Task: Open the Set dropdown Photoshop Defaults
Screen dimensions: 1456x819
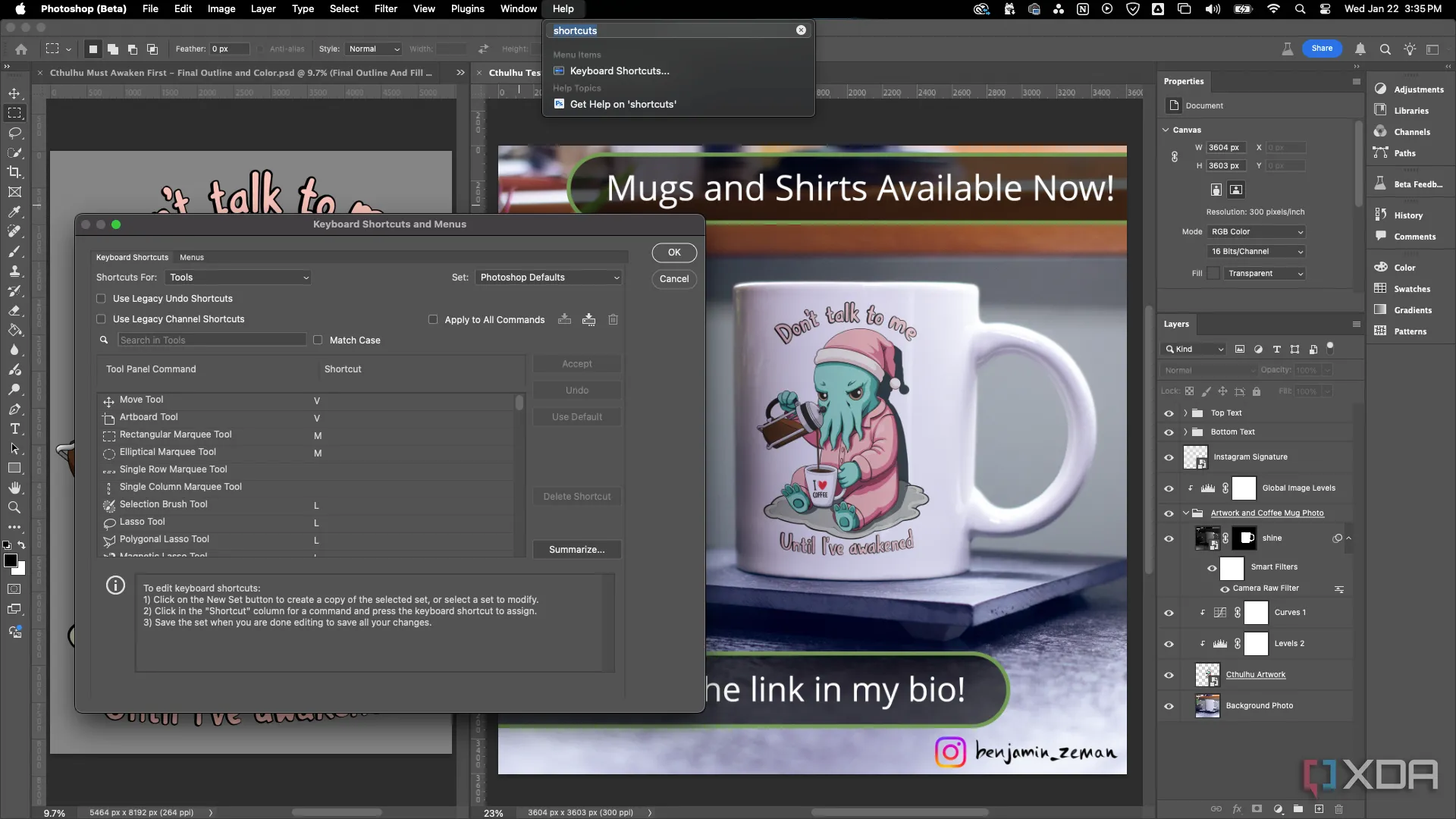Action: pos(548,278)
